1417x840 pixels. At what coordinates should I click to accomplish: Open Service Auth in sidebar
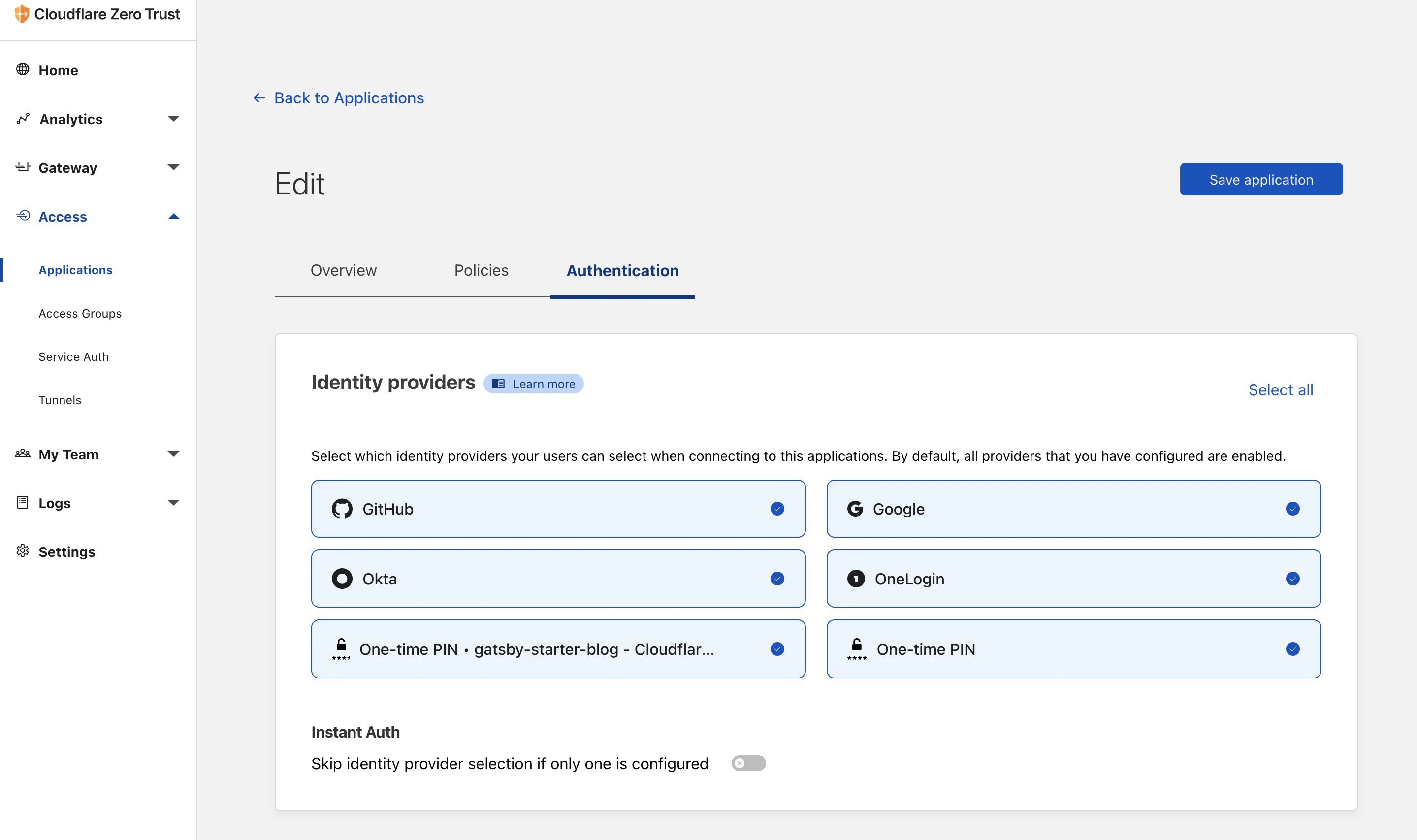pyautogui.click(x=73, y=356)
